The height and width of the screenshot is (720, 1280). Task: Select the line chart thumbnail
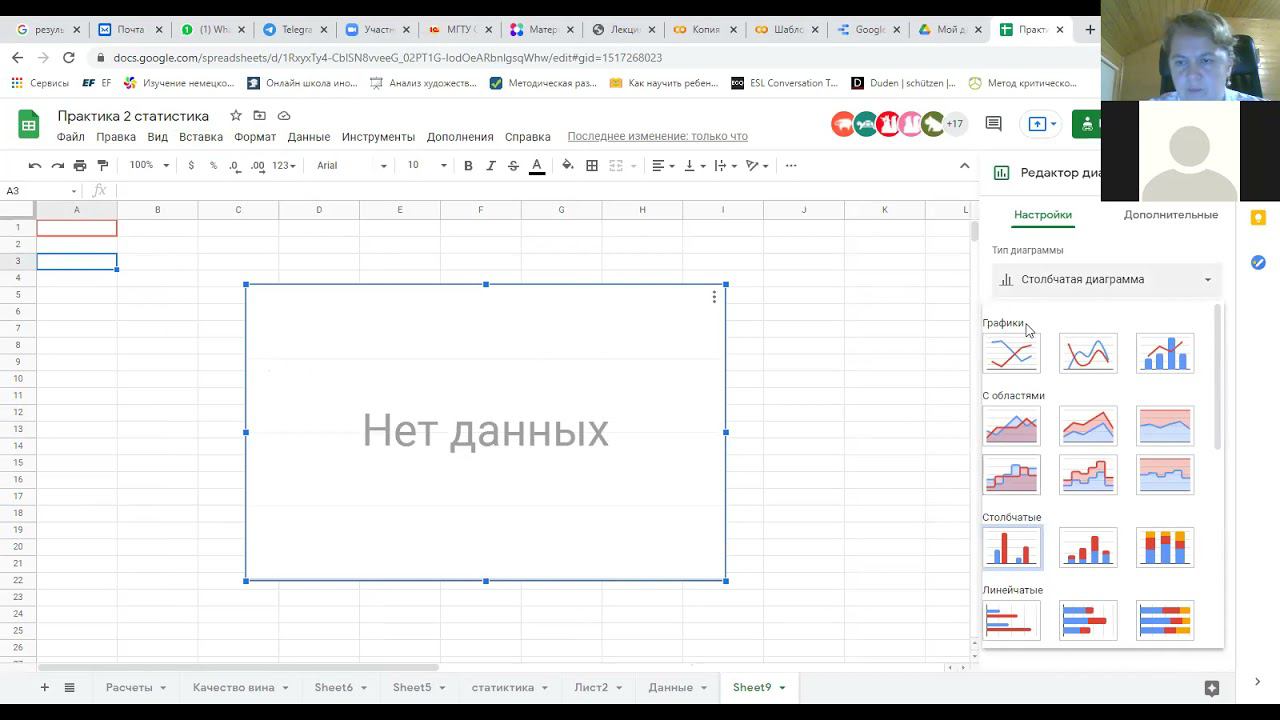[x=1011, y=353]
